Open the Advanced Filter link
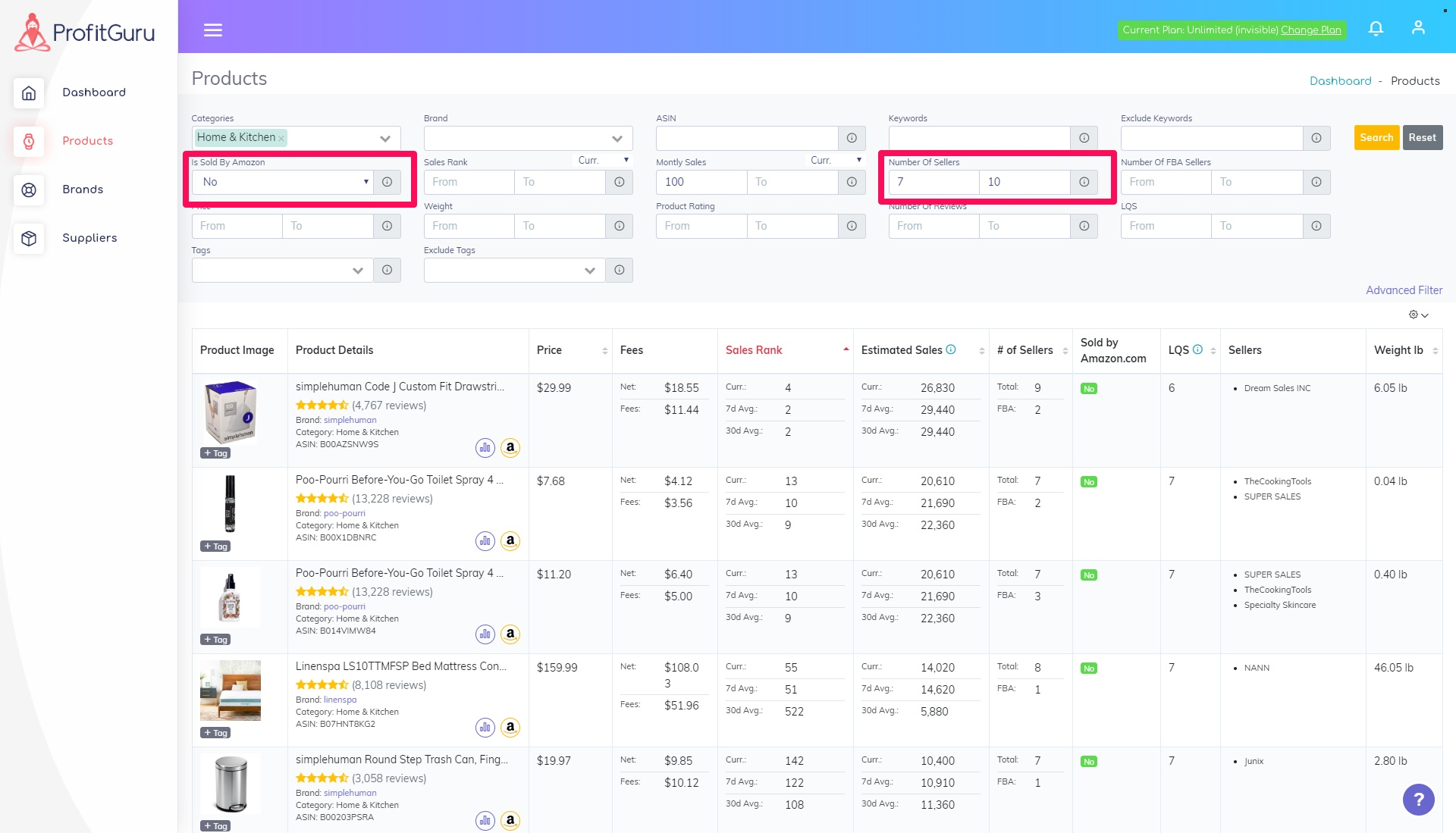This screenshot has height=833, width=1456. [x=1404, y=290]
